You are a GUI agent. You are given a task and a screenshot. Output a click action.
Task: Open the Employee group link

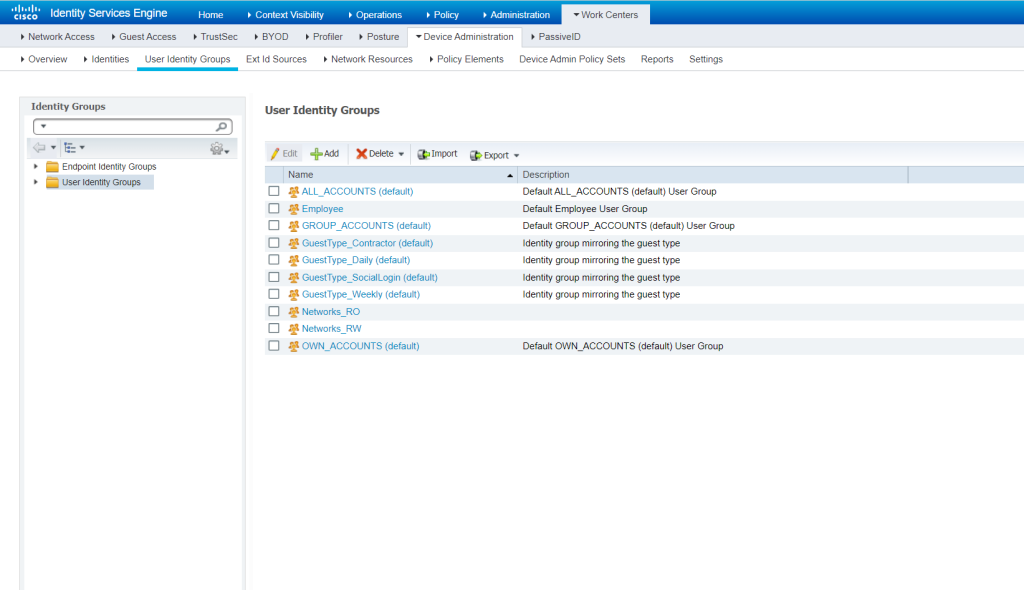[x=323, y=209]
